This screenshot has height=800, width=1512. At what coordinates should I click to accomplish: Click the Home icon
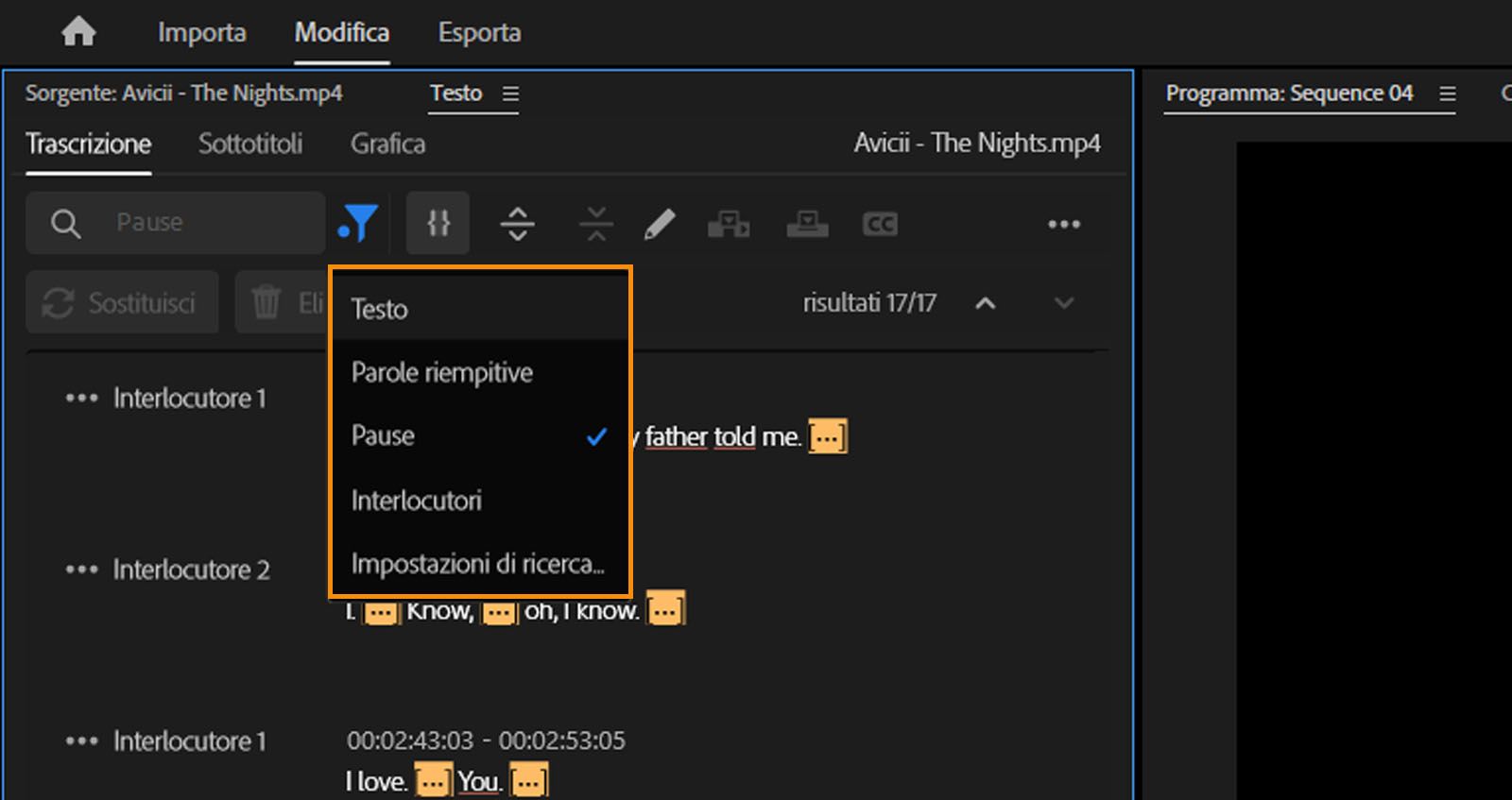(x=78, y=32)
